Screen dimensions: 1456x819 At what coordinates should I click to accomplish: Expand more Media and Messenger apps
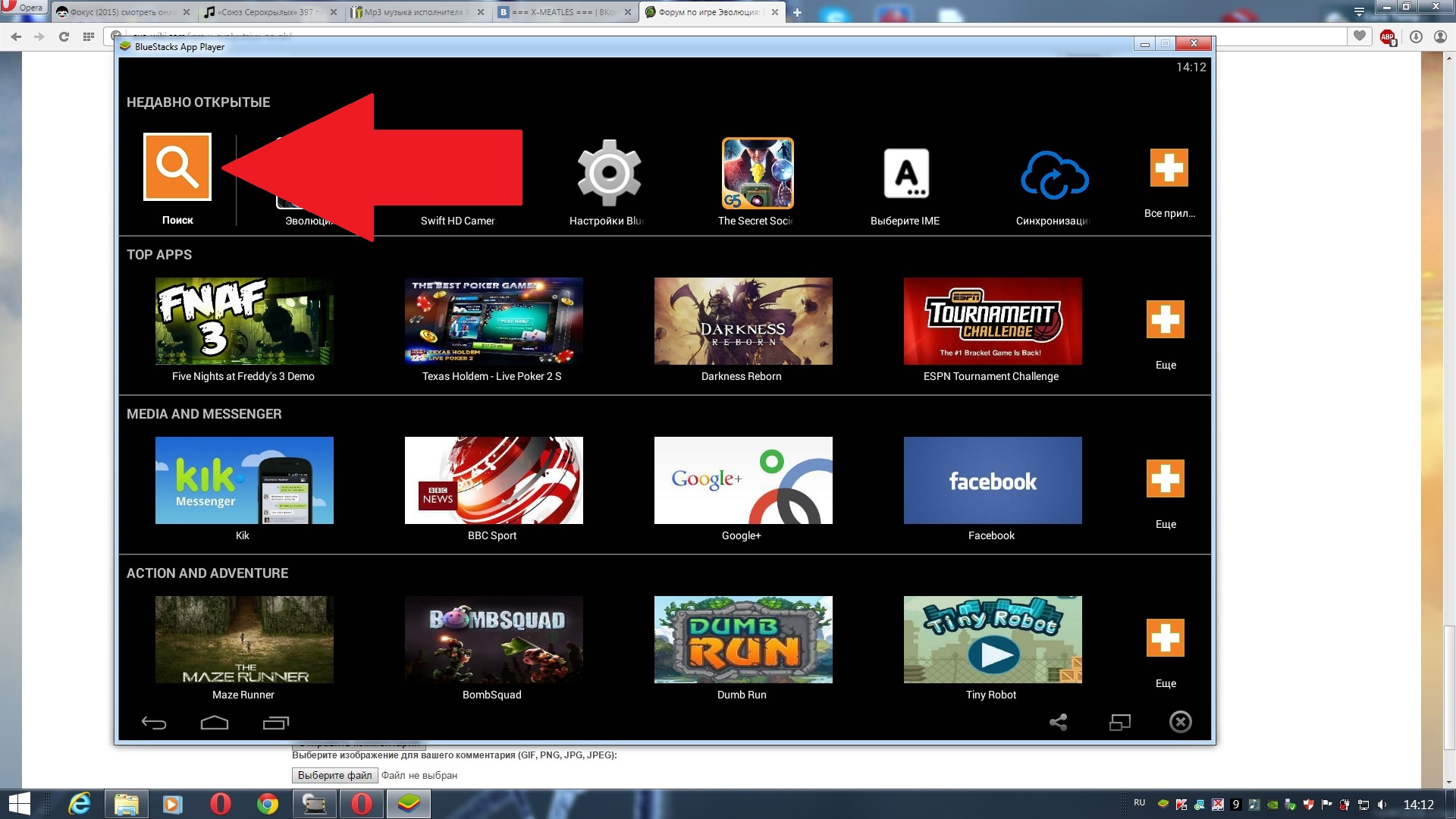(1165, 479)
